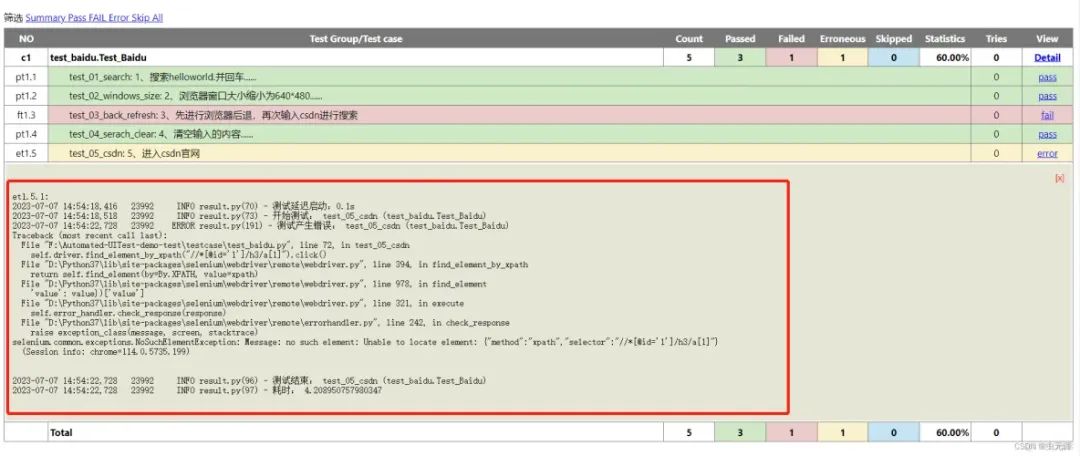The image size is (1080, 456).
Task: Click Failed 1 in Total row
Action: [x=791, y=433]
